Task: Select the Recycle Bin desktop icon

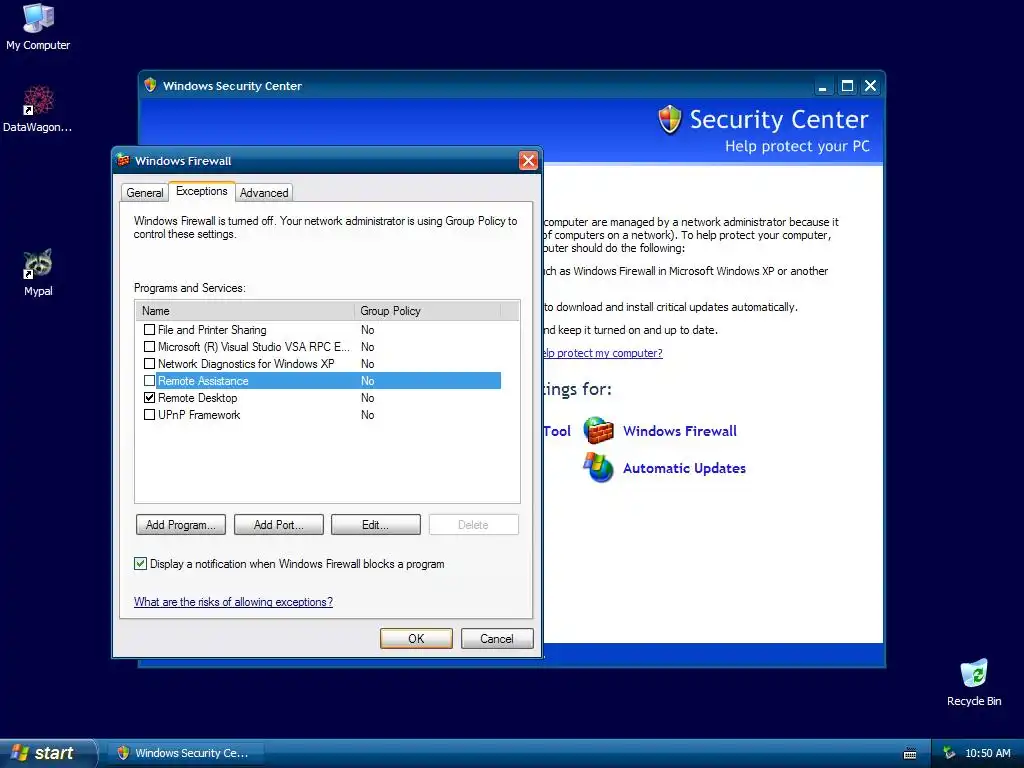Action: tap(974, 673)
